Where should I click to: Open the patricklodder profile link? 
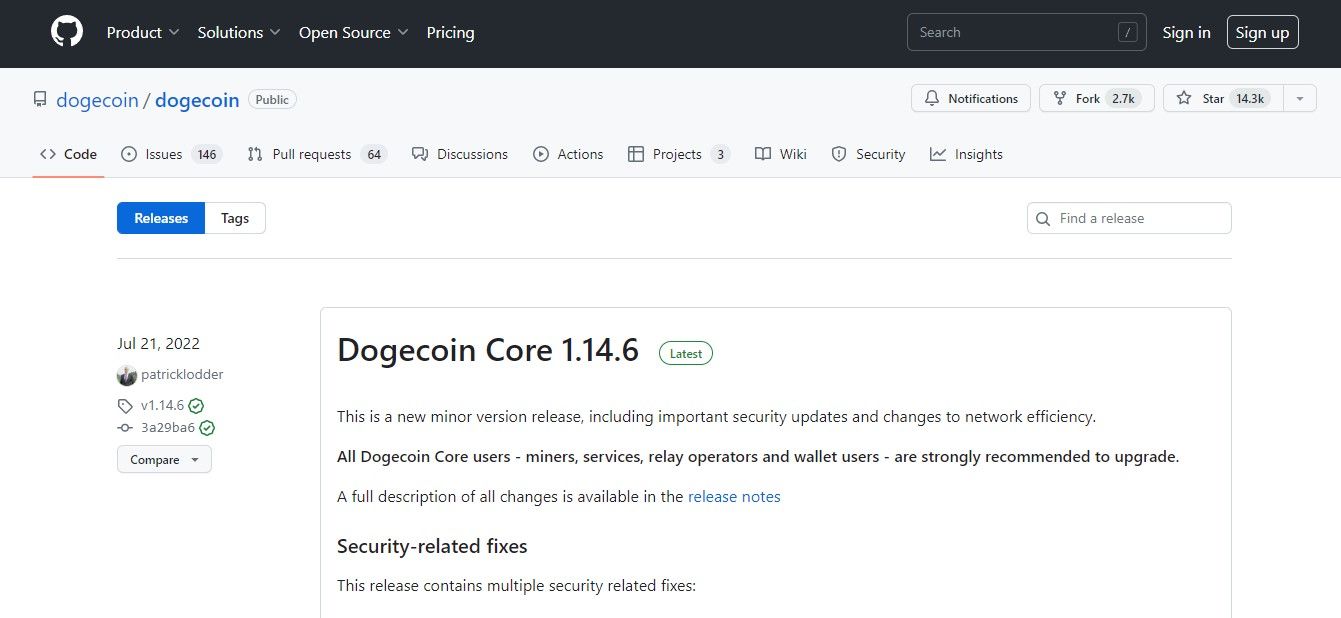tap(182, 375)
